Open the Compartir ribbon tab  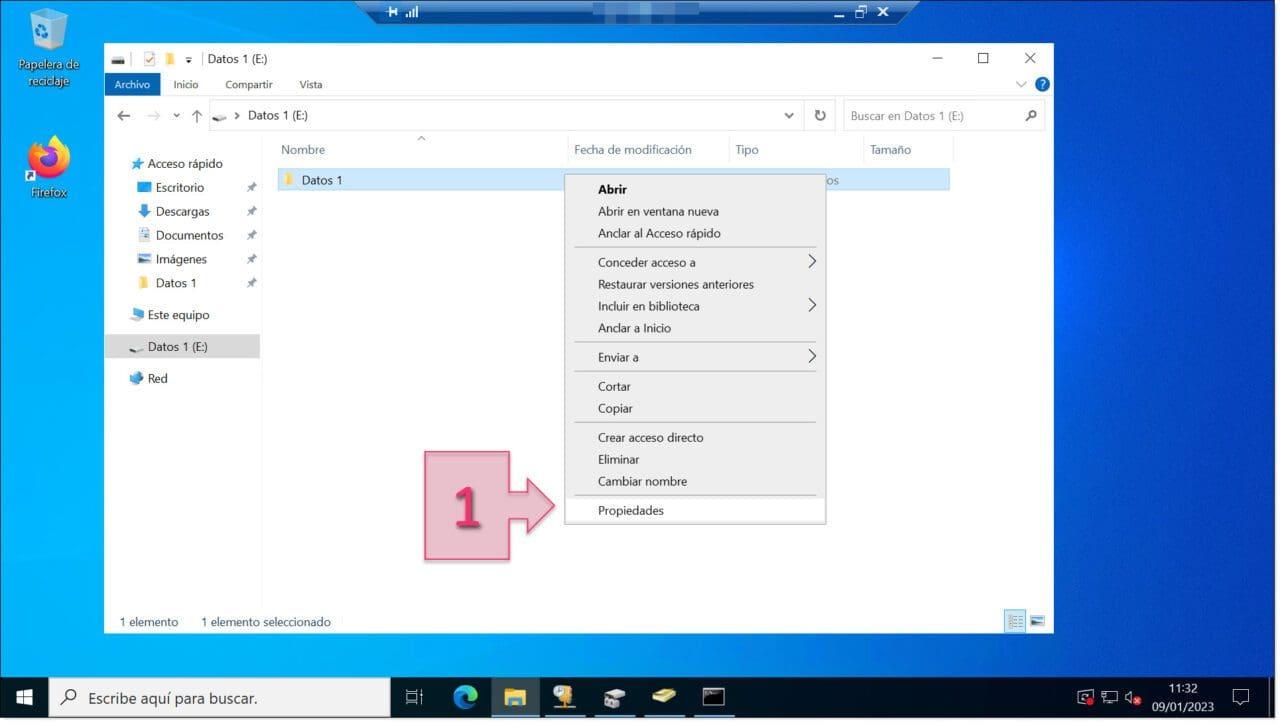249,85
